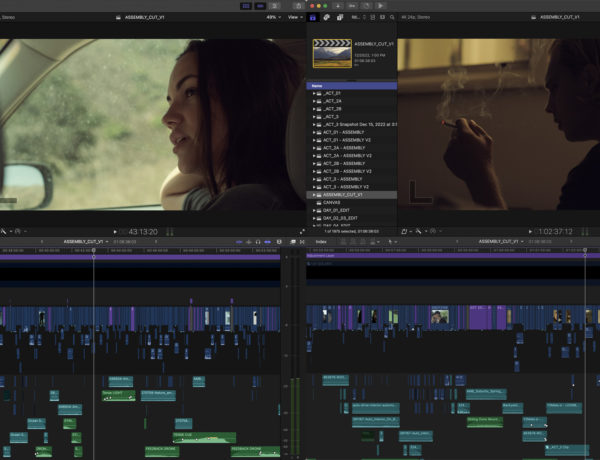
Task: Open the 49% viewer zoom dropdown
Action: pos(272,17)
